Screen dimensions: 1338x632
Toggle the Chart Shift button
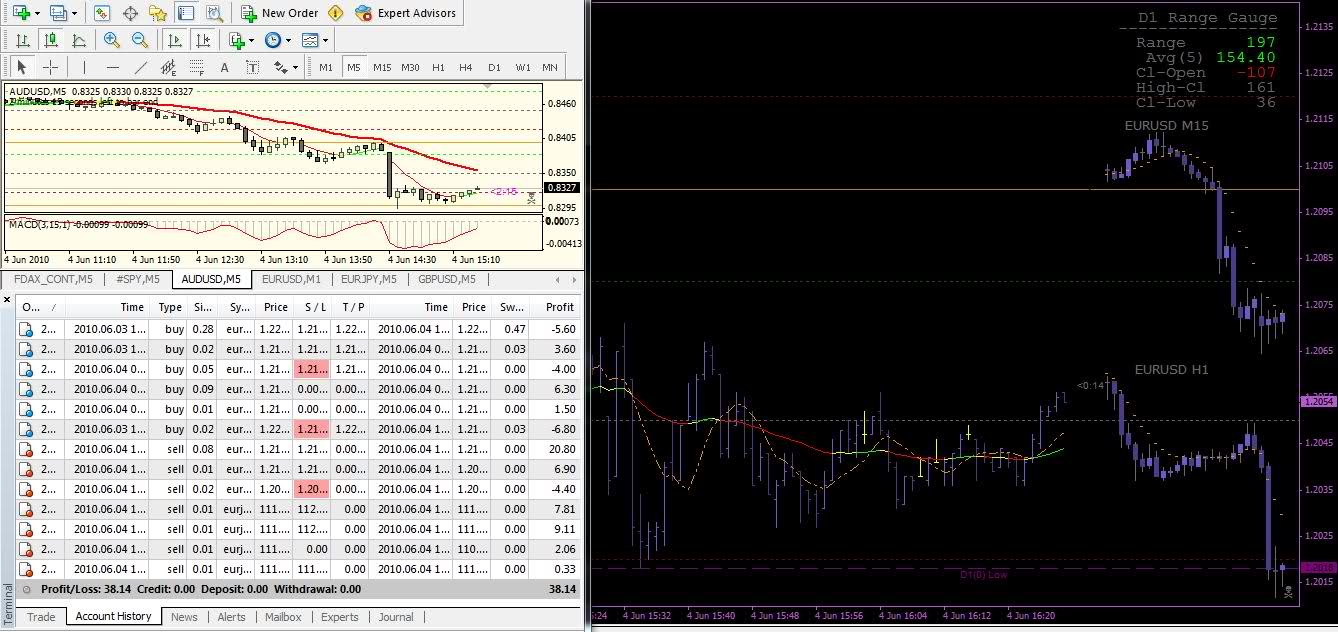point(203,40)
